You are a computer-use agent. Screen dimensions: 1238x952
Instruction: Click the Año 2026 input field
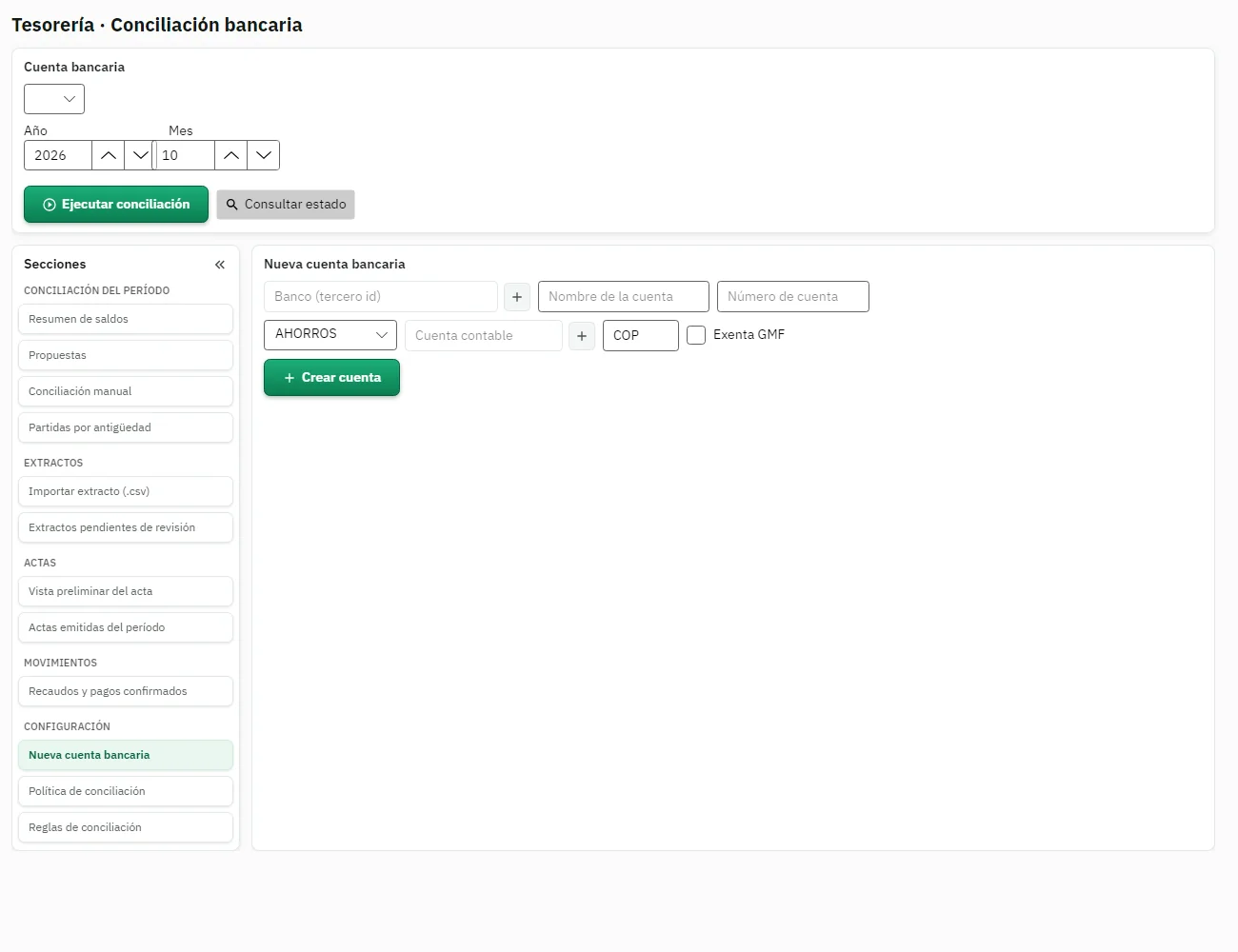(58, 155)
